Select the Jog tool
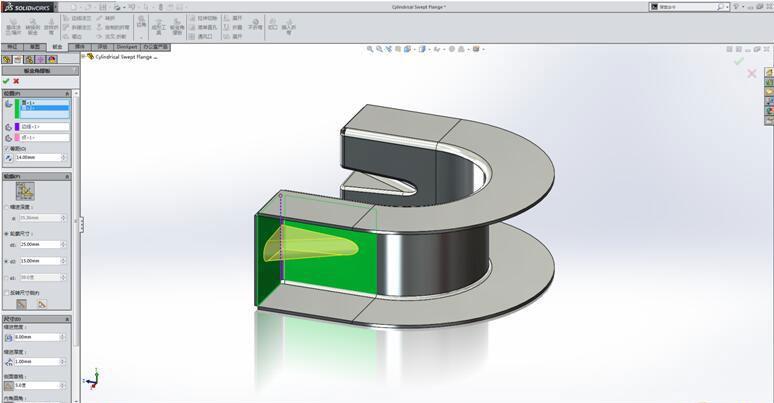The width and height of the screenshot is (774, 403). coord(106,18)
